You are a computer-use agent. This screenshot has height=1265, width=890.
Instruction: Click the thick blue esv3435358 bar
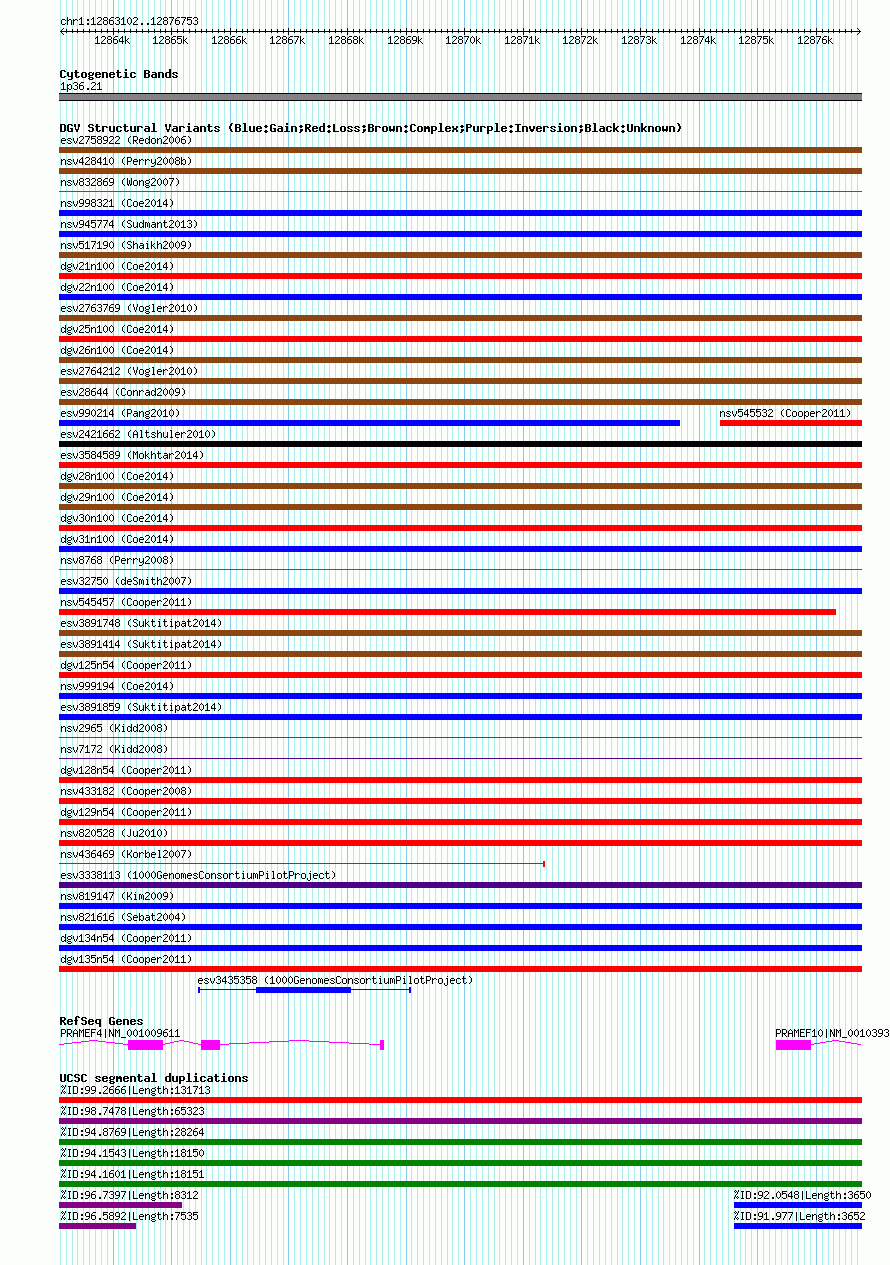coord(303,990)
